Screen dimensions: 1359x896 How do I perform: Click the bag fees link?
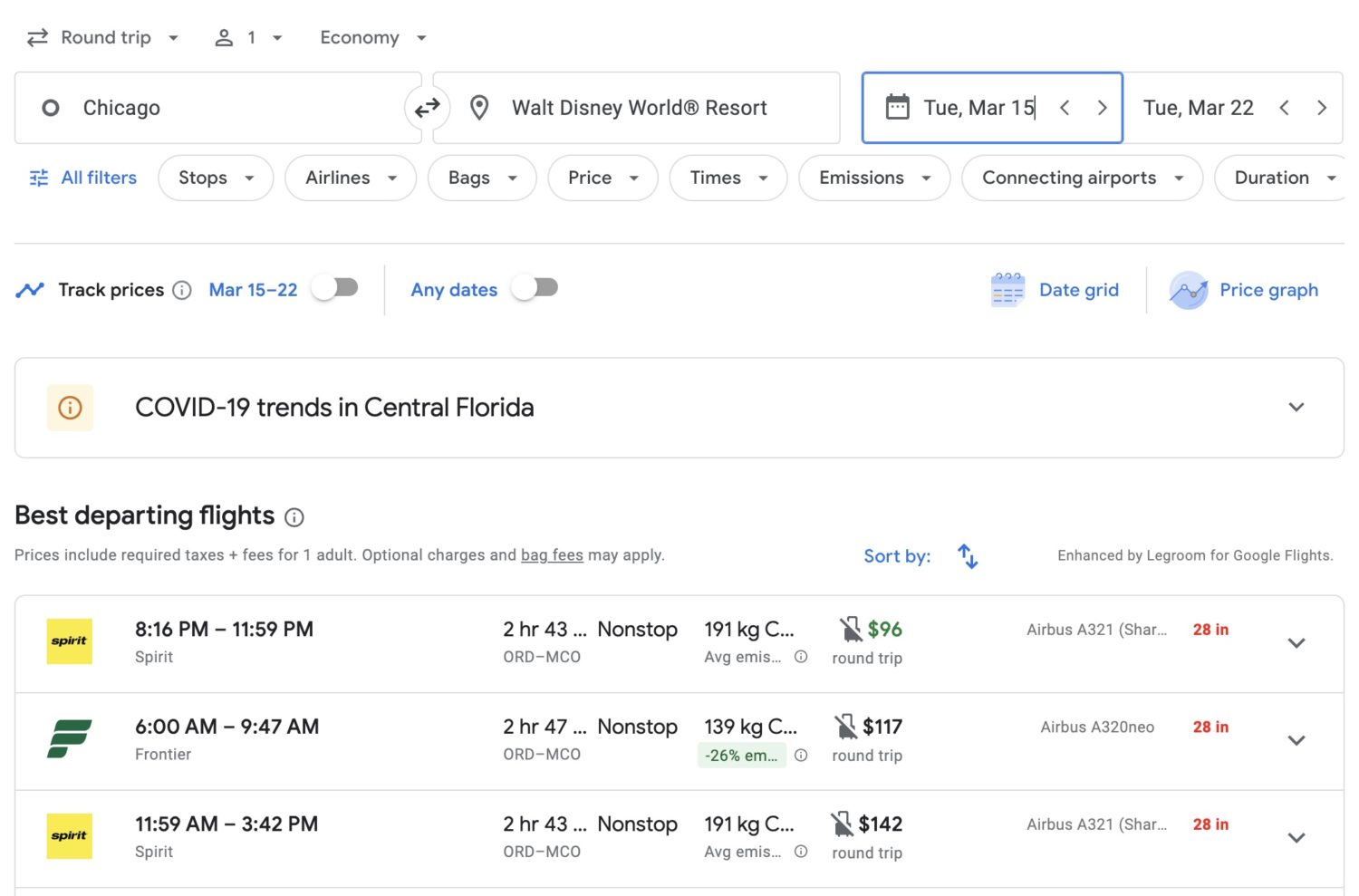tap(552, 554)
